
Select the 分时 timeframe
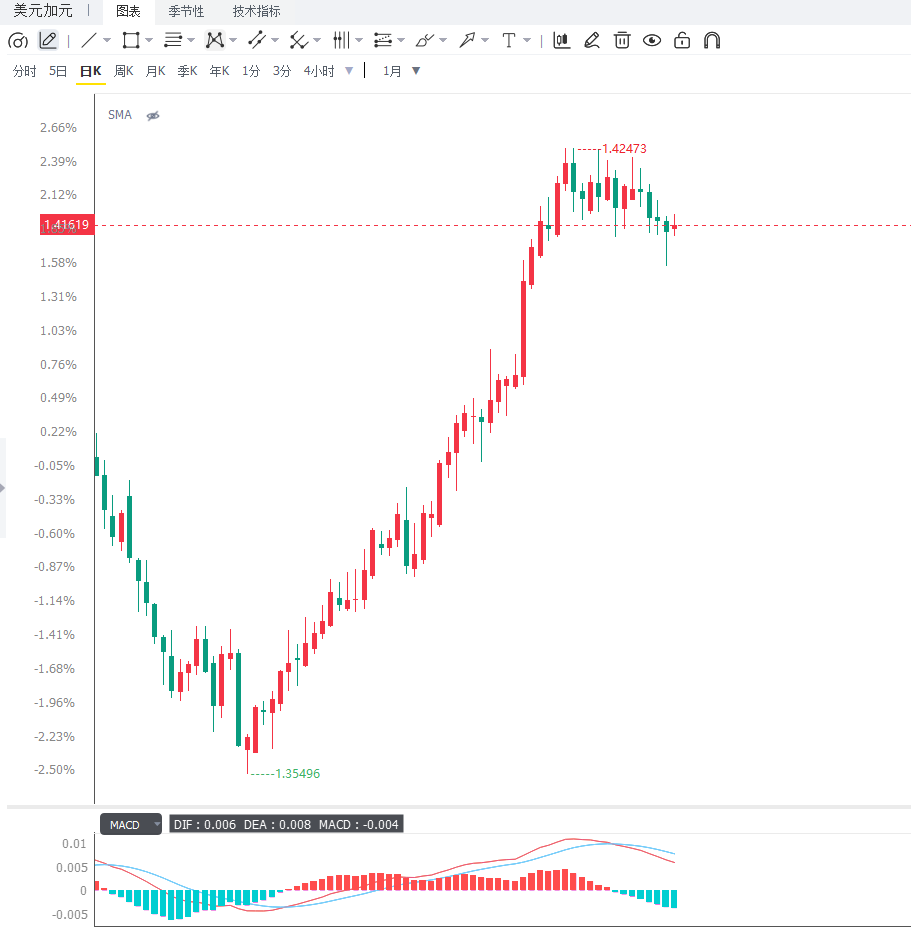click(x=24, y=71)
